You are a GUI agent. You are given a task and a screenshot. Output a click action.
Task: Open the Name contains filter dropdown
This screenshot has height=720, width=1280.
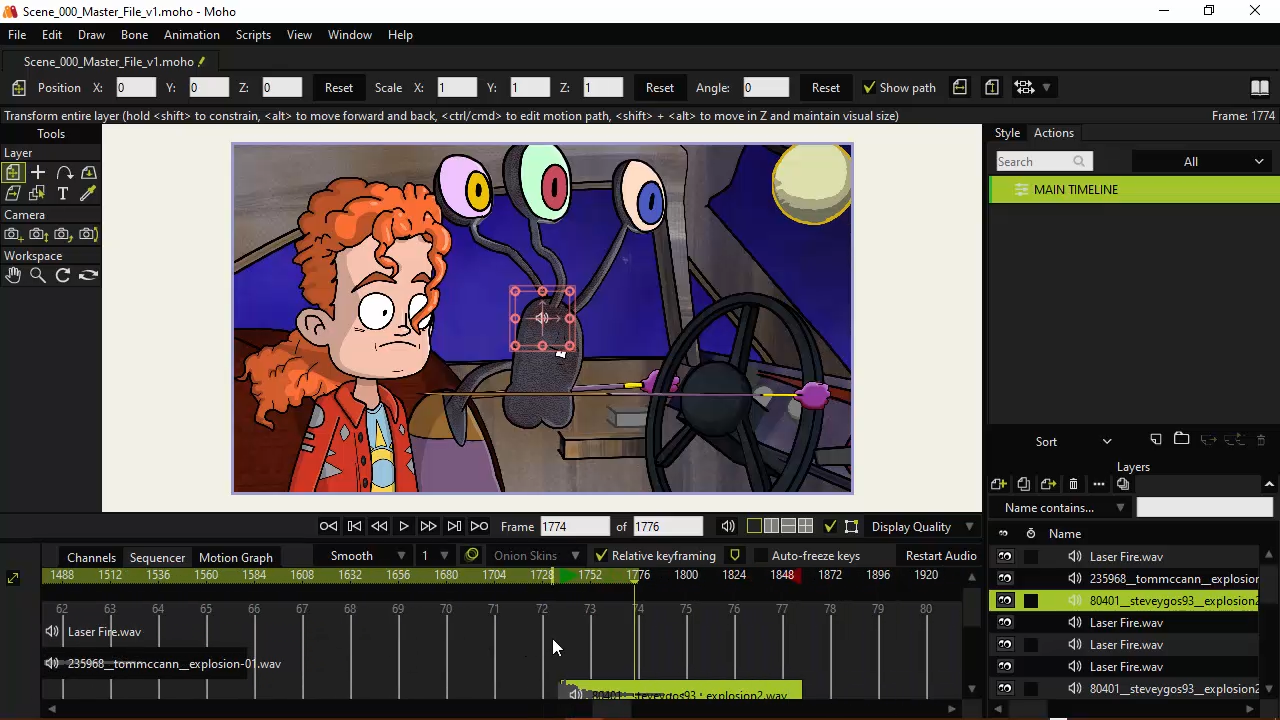(x=1064, y=508)
